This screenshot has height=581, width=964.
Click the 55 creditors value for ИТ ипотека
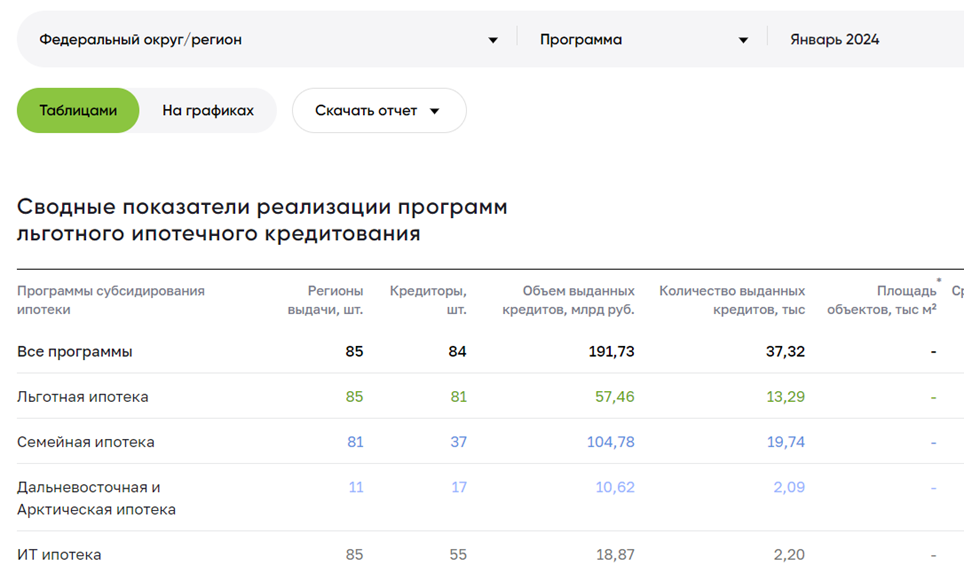458,555
